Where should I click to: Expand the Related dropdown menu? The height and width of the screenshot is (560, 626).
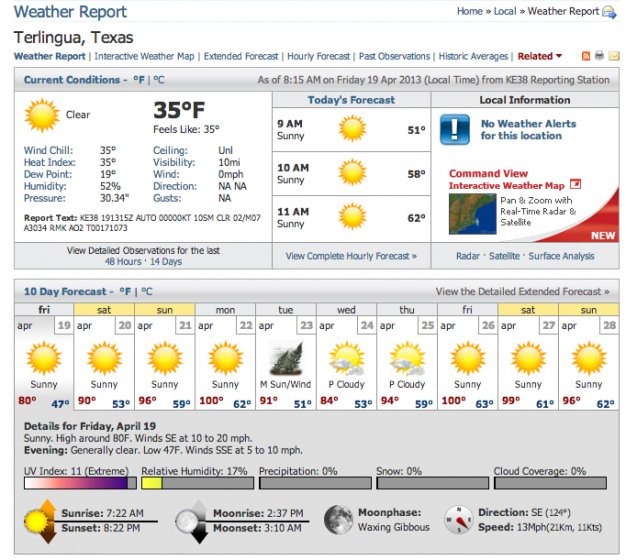(540, 56)
